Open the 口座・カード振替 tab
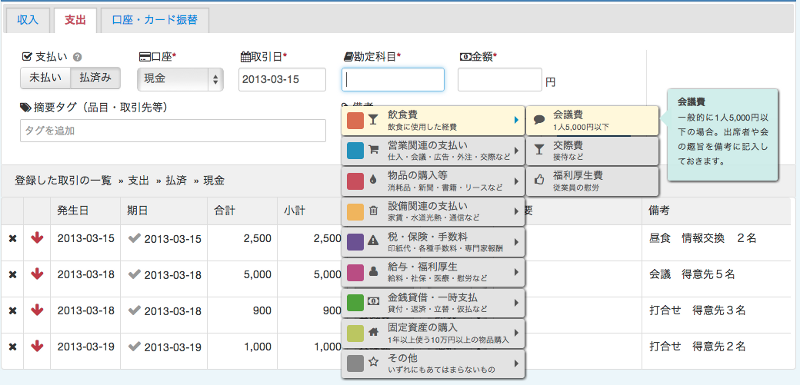 (155, 20)
